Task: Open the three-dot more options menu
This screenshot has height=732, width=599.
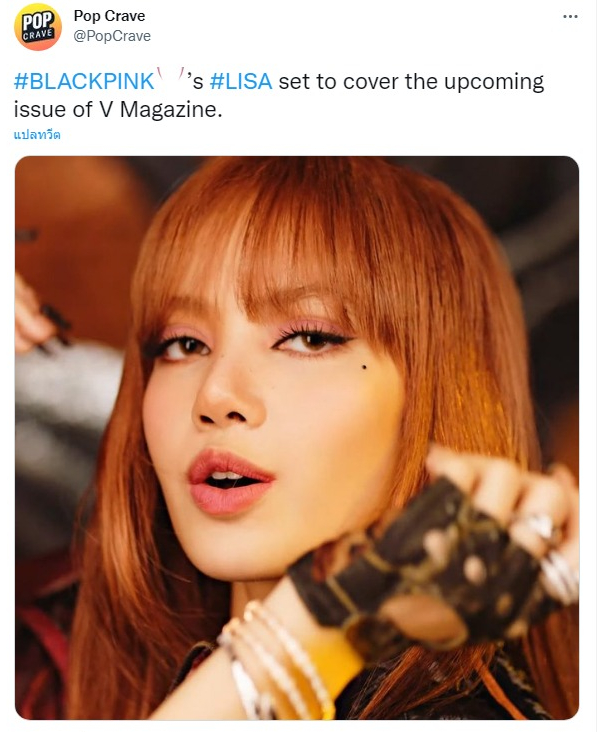Action: [570, 17]
